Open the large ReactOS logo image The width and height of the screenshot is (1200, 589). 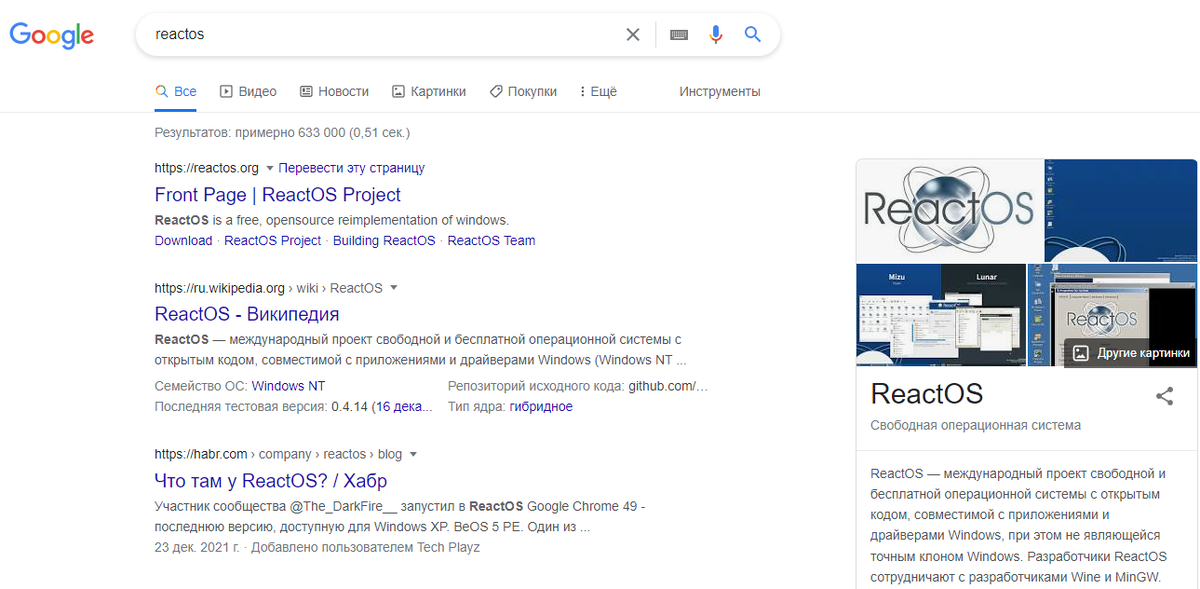[949, 210]
